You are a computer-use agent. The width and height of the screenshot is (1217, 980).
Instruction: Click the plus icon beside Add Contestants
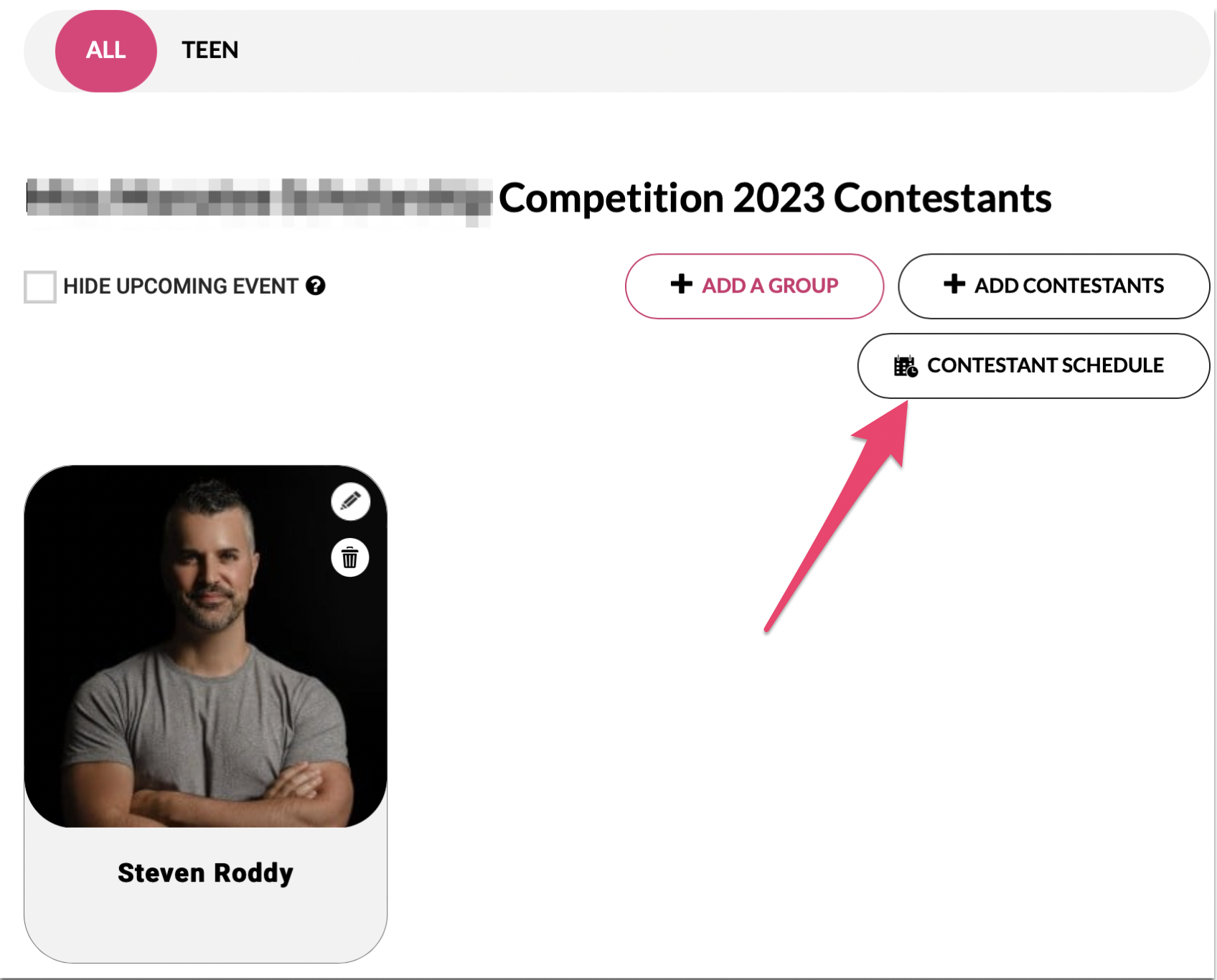(x=954, y=285)
